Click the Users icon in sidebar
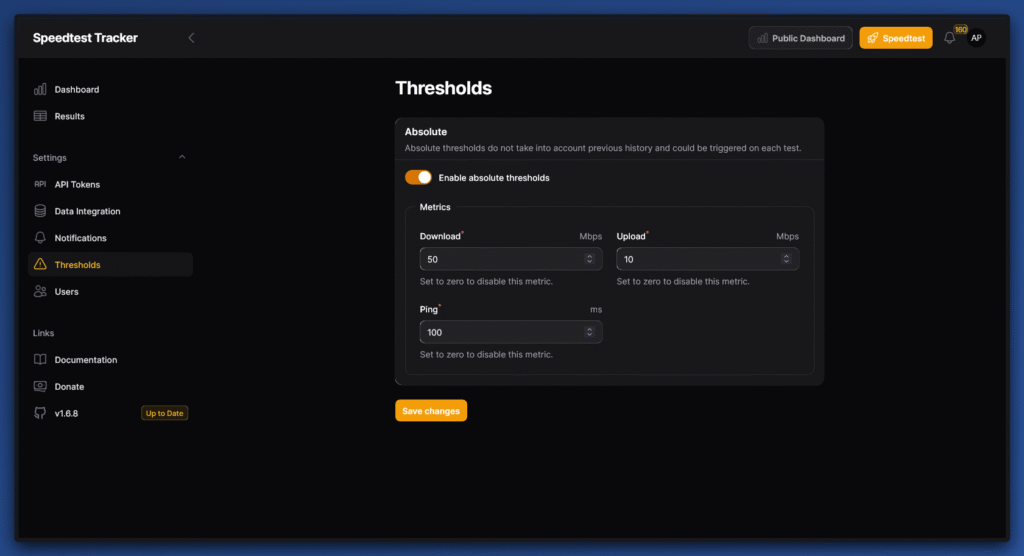Viewport: 1024px width, 556px height. pos(40,292)
